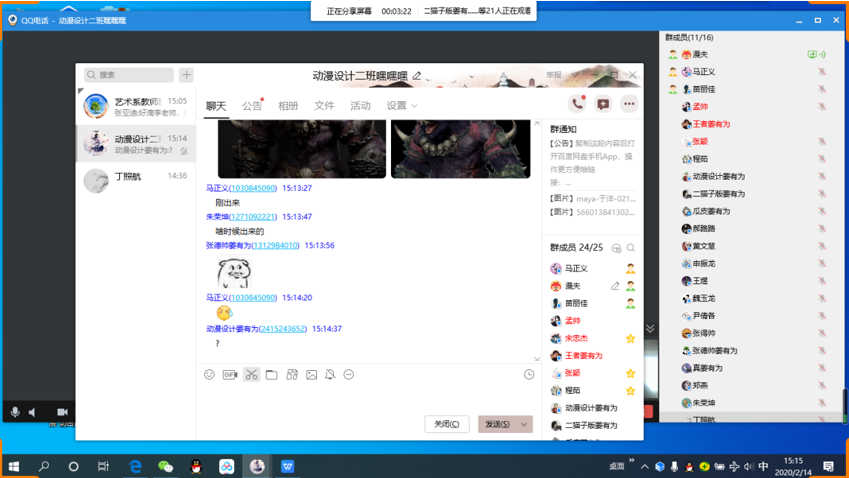Open the Windows notification center
The image size is (849, 478).
(828, 466)
